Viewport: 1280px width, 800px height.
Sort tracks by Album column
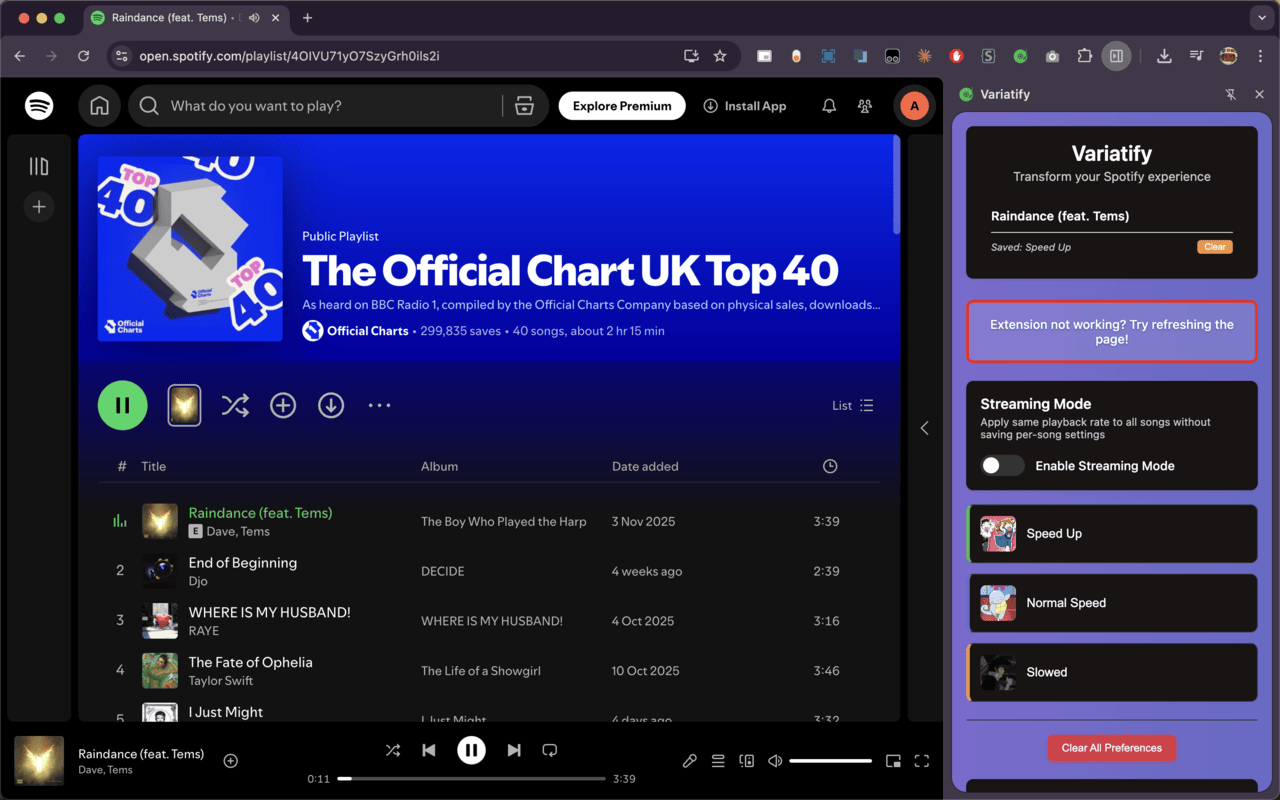pyautogui.click(x=439, y=466)
